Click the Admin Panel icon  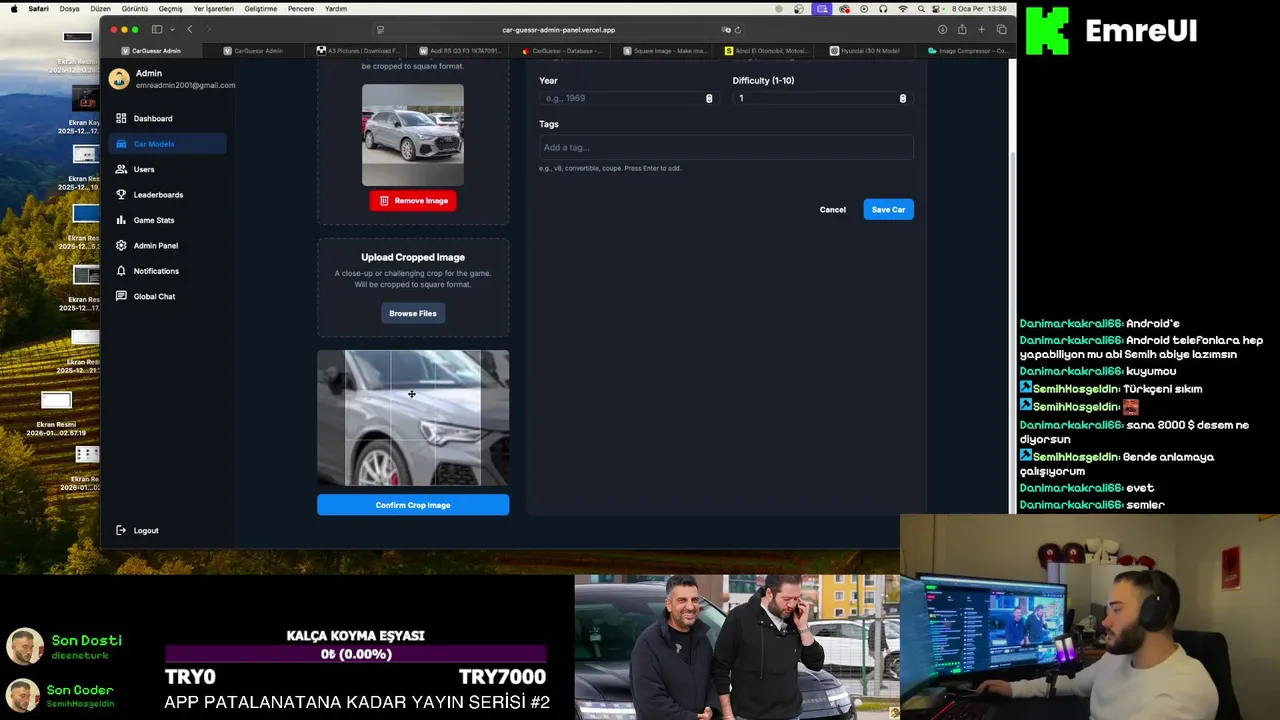[121, 245]
